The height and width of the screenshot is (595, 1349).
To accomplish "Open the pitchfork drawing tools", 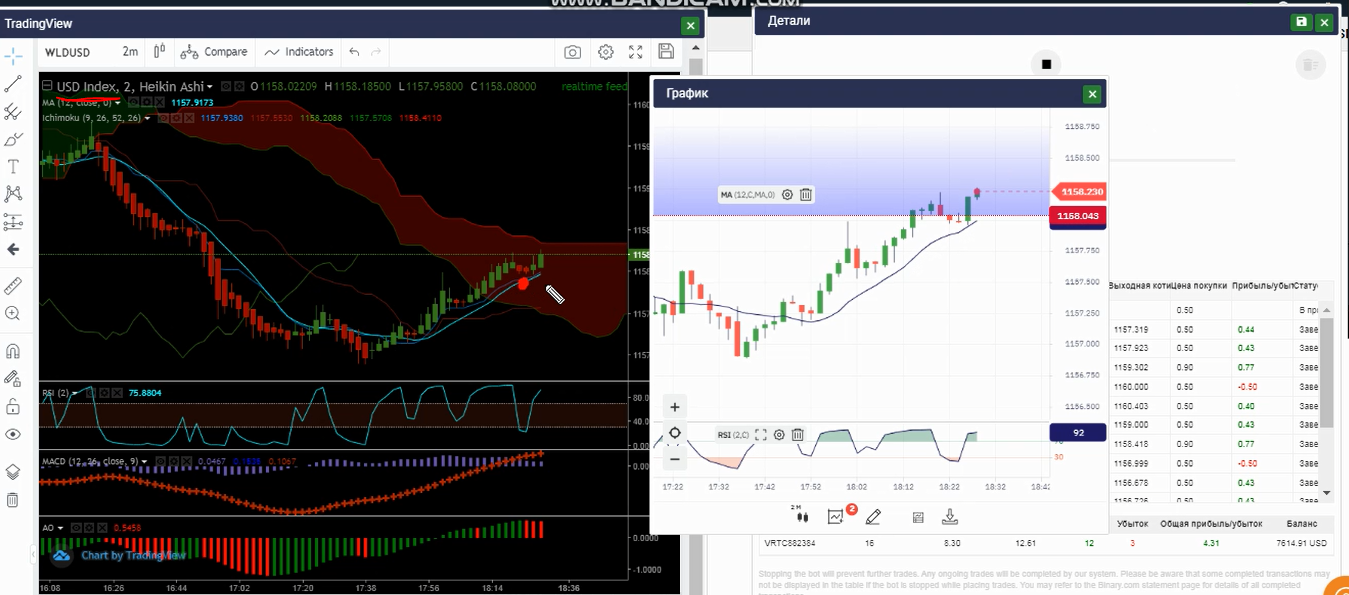I will tap(13, 112).
